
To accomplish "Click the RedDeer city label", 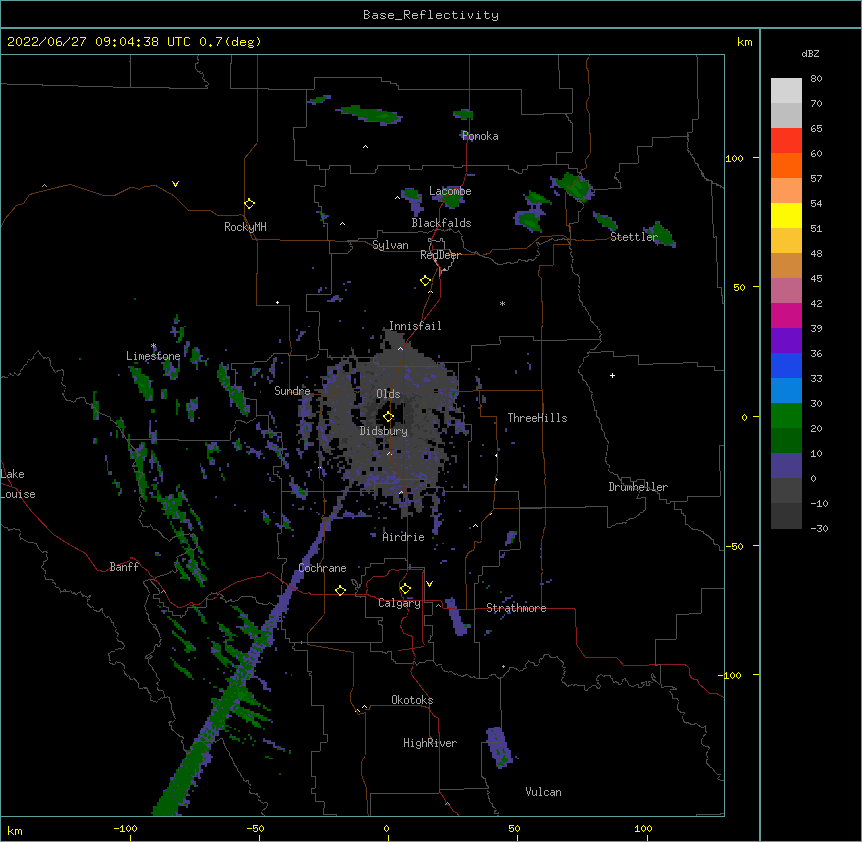I will 440,255.
